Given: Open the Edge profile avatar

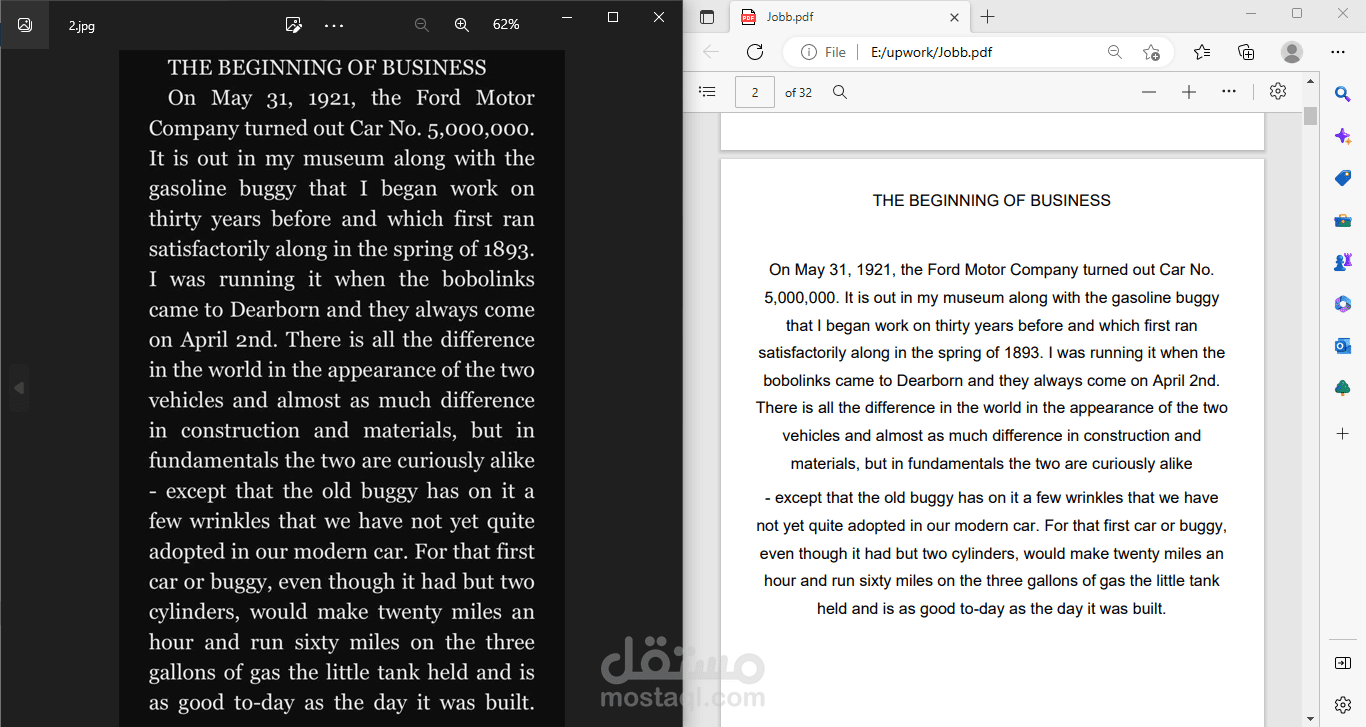Looking at the screenshot, I should coord(1292,52).
